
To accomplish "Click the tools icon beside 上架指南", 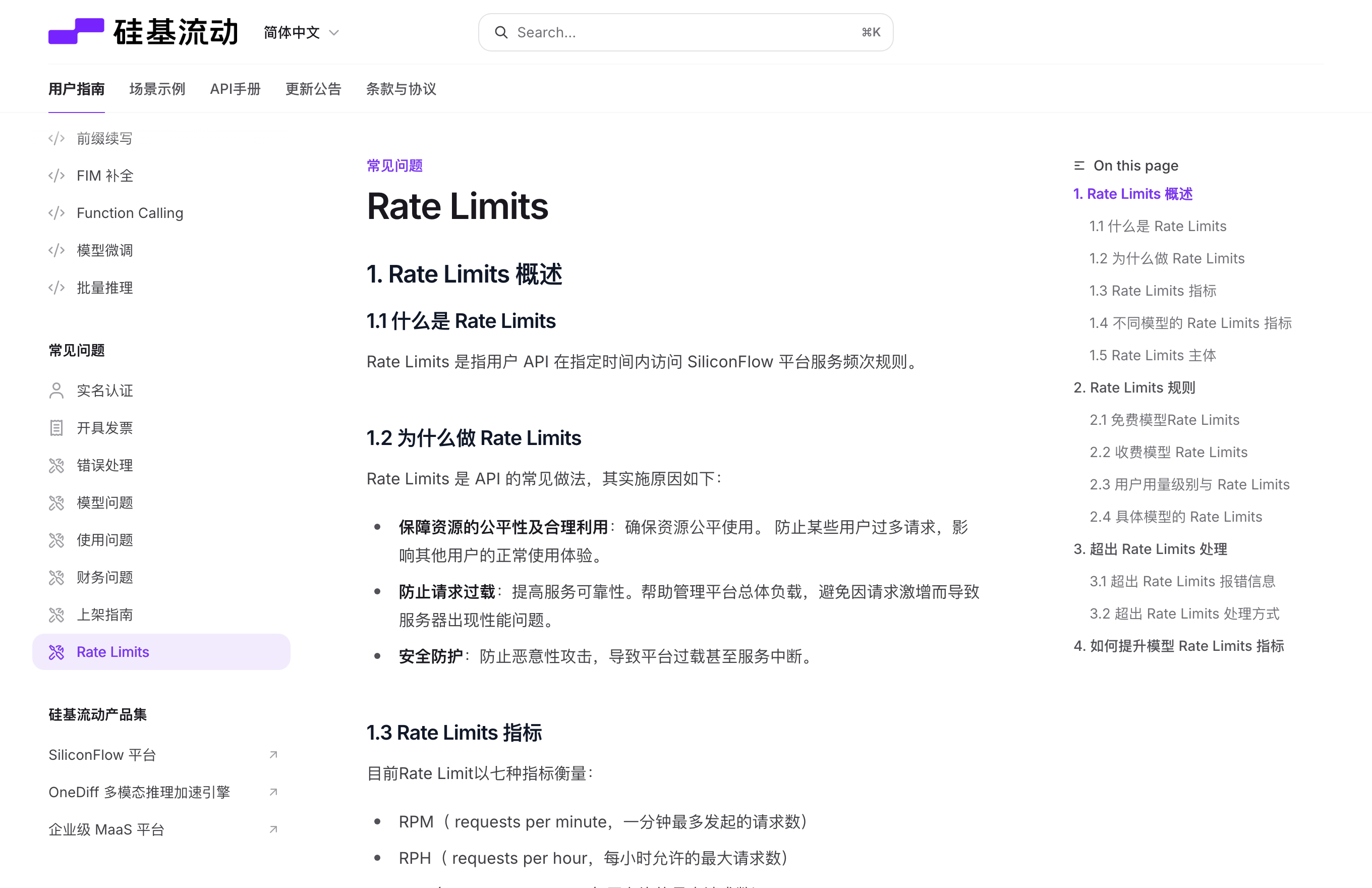I will coord(56,615).
